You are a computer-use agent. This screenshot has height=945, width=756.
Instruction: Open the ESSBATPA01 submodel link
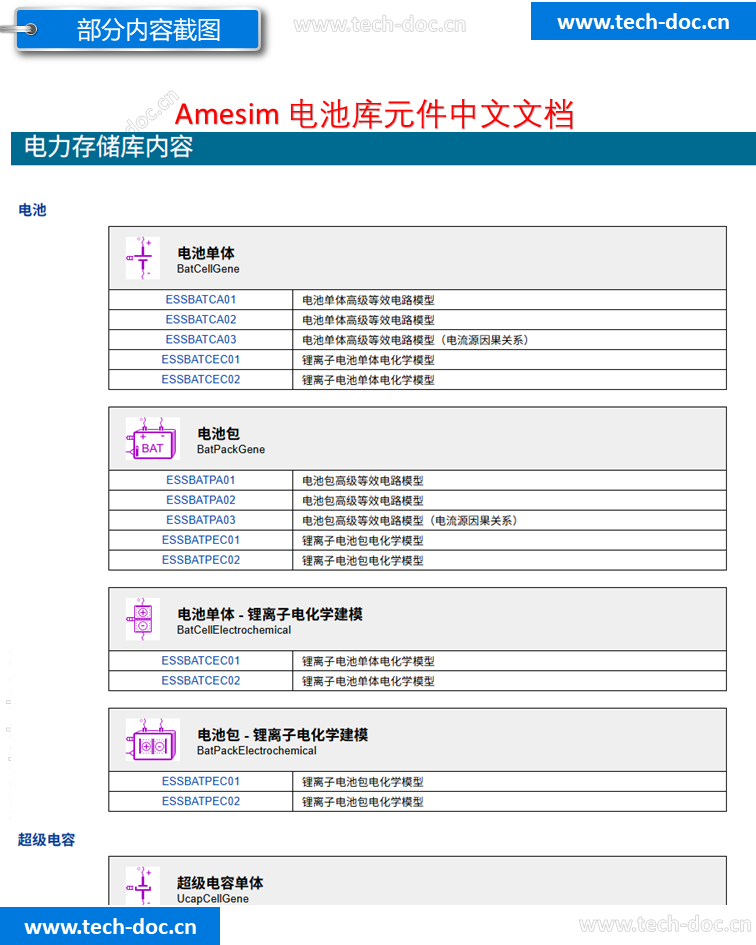pyautogui.click(x=201, y=480)
